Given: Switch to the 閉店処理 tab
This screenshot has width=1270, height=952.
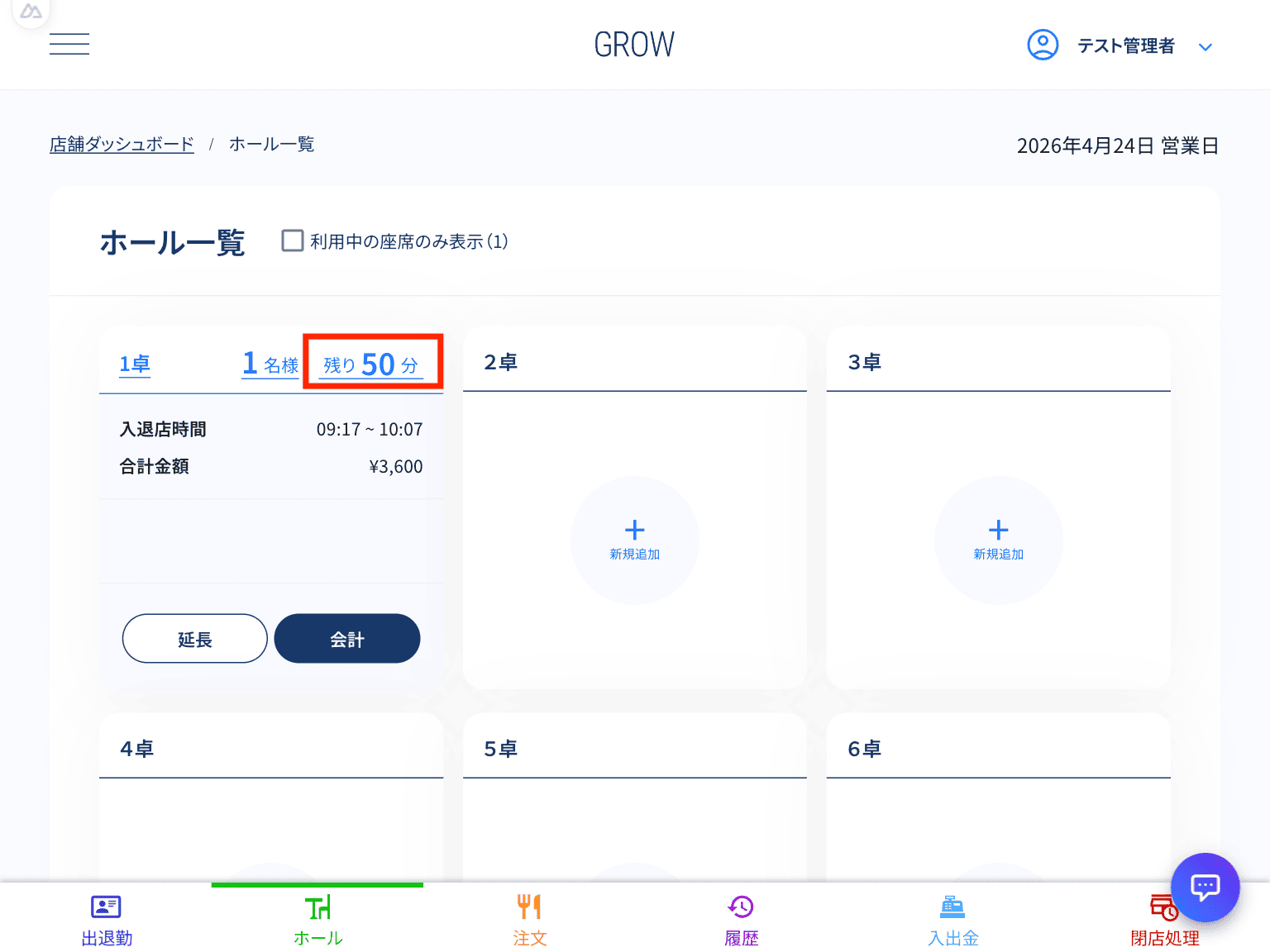Looking at the screenshot, I should coord(1164,920).
